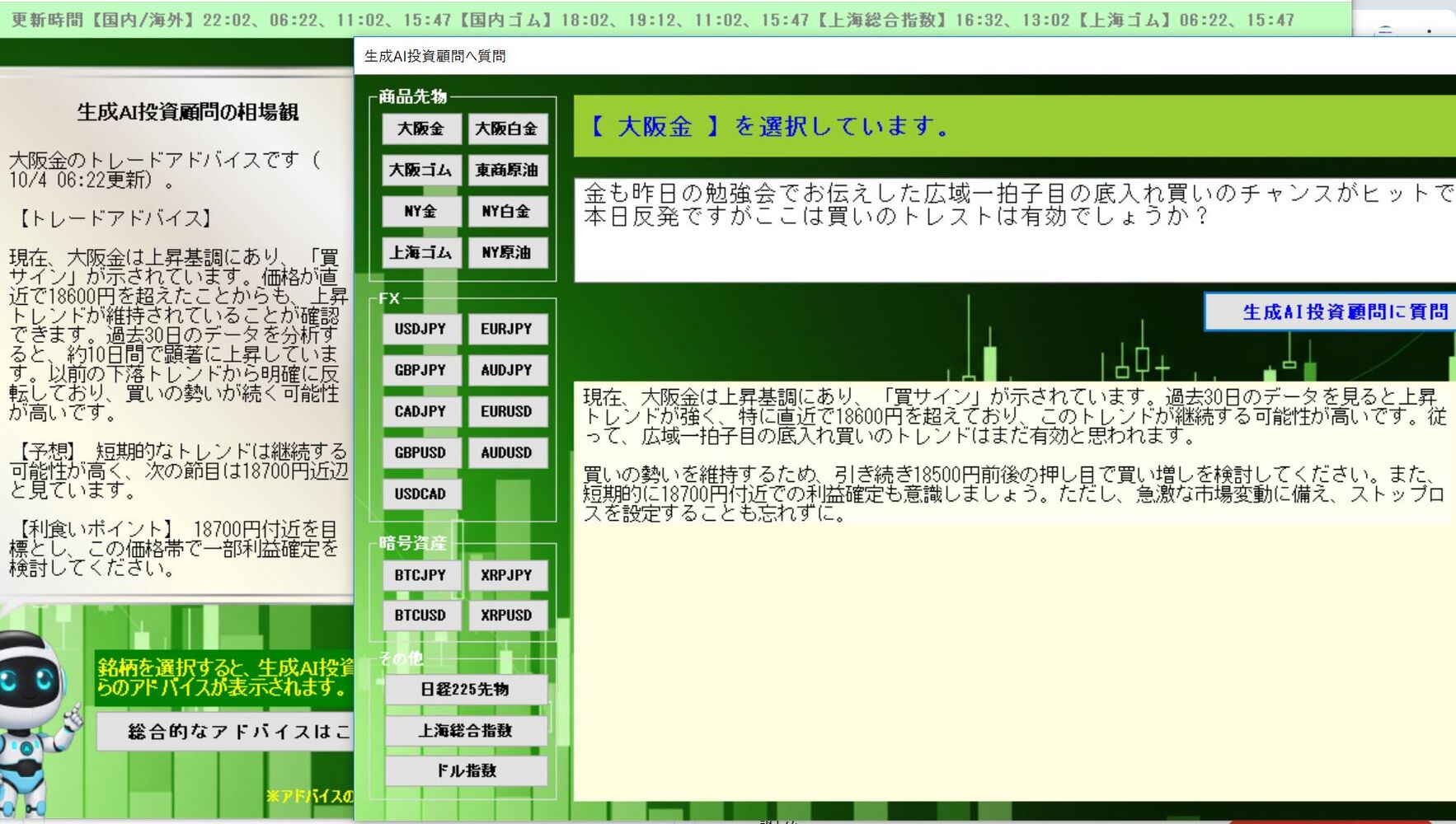This screenshot has height=824, width=1456.
Task: Select 上海ゴム button
Action: pyautogui.click(x=421, y=252)
